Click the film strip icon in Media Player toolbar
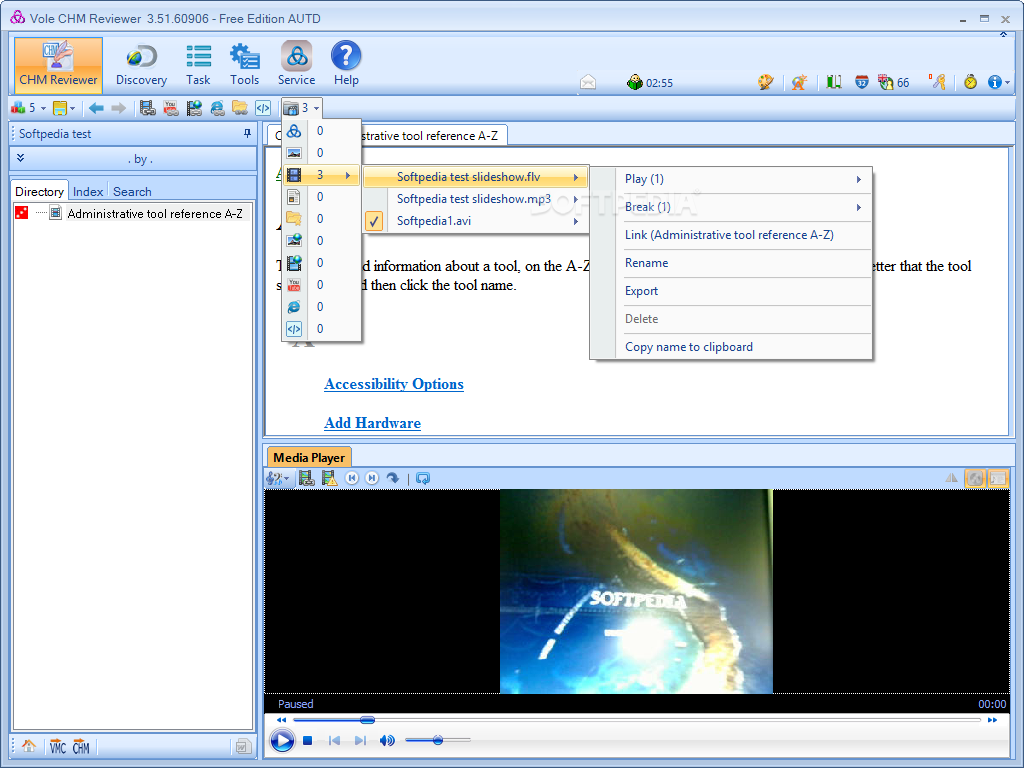 306,478
